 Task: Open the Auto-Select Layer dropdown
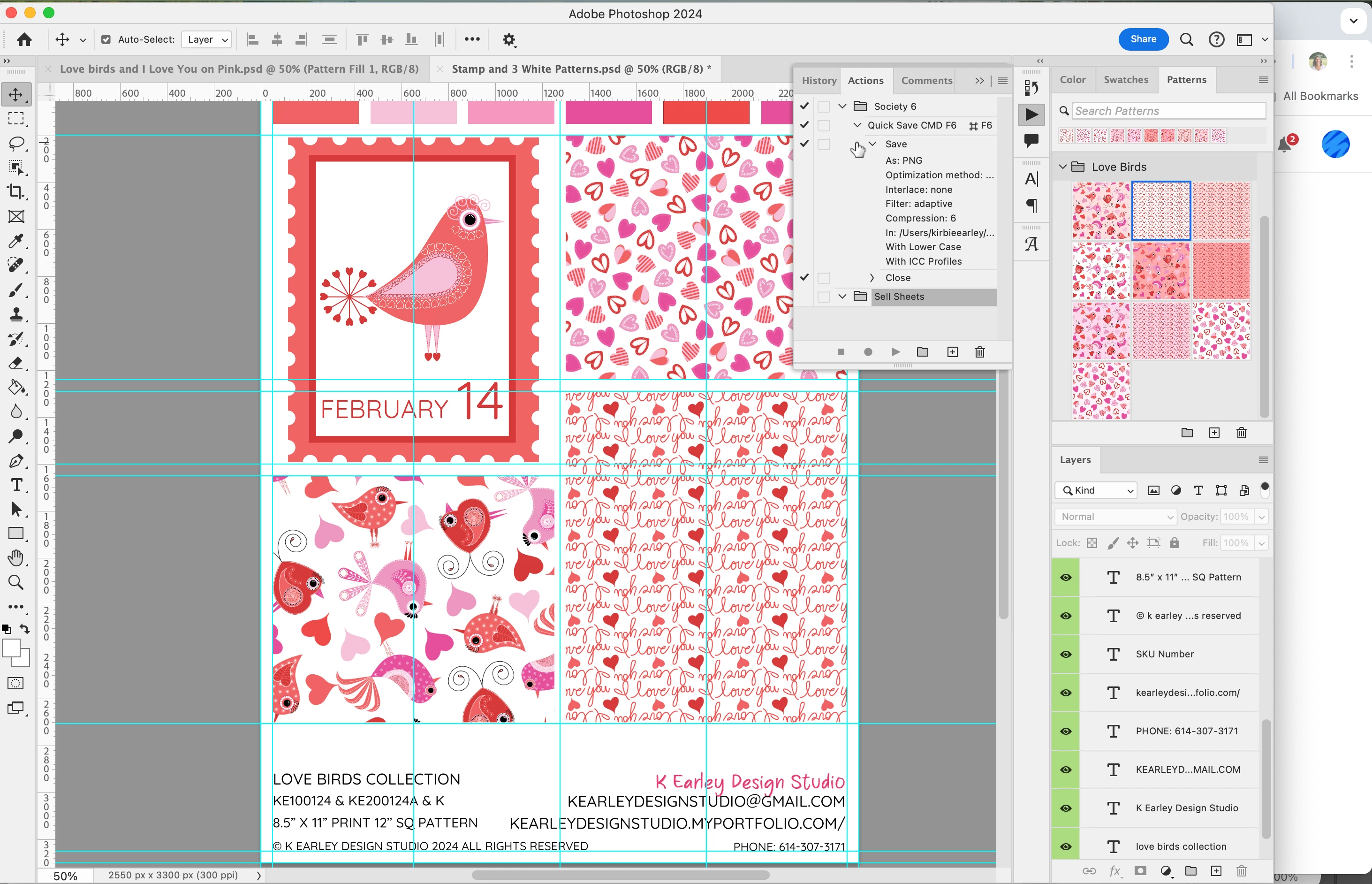(x=206, y=39)
